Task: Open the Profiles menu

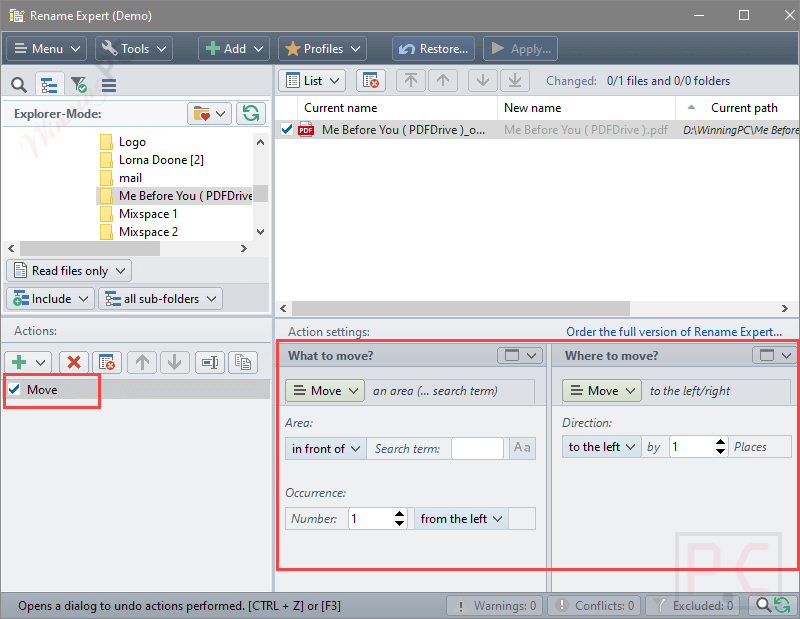Action: 321,48
